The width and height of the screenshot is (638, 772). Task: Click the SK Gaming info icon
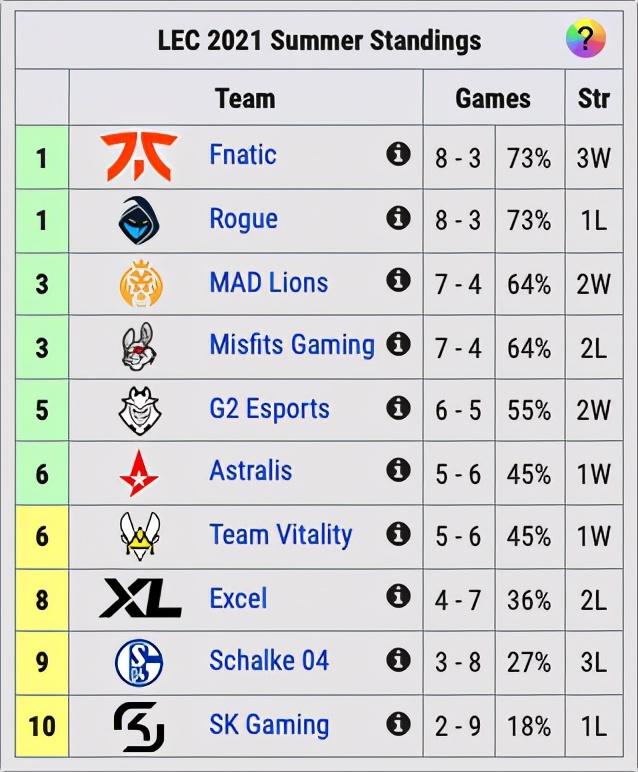[x=398, y=724]
